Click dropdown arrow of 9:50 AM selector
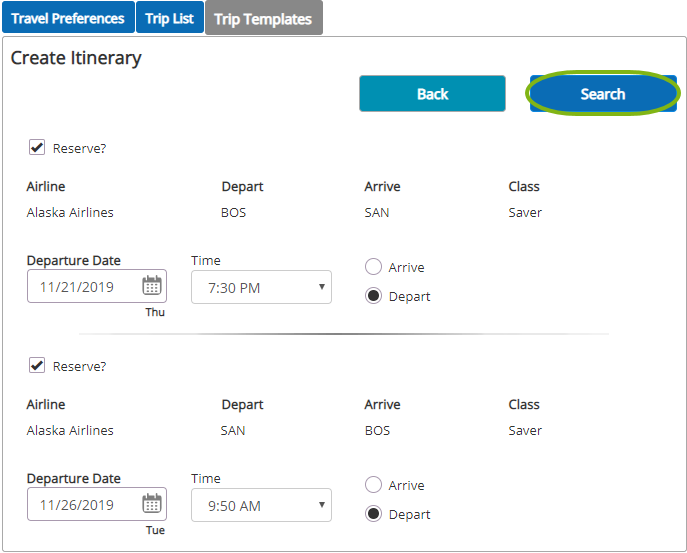The width and height of the screenshot is (687, 553). click(322, 504)
